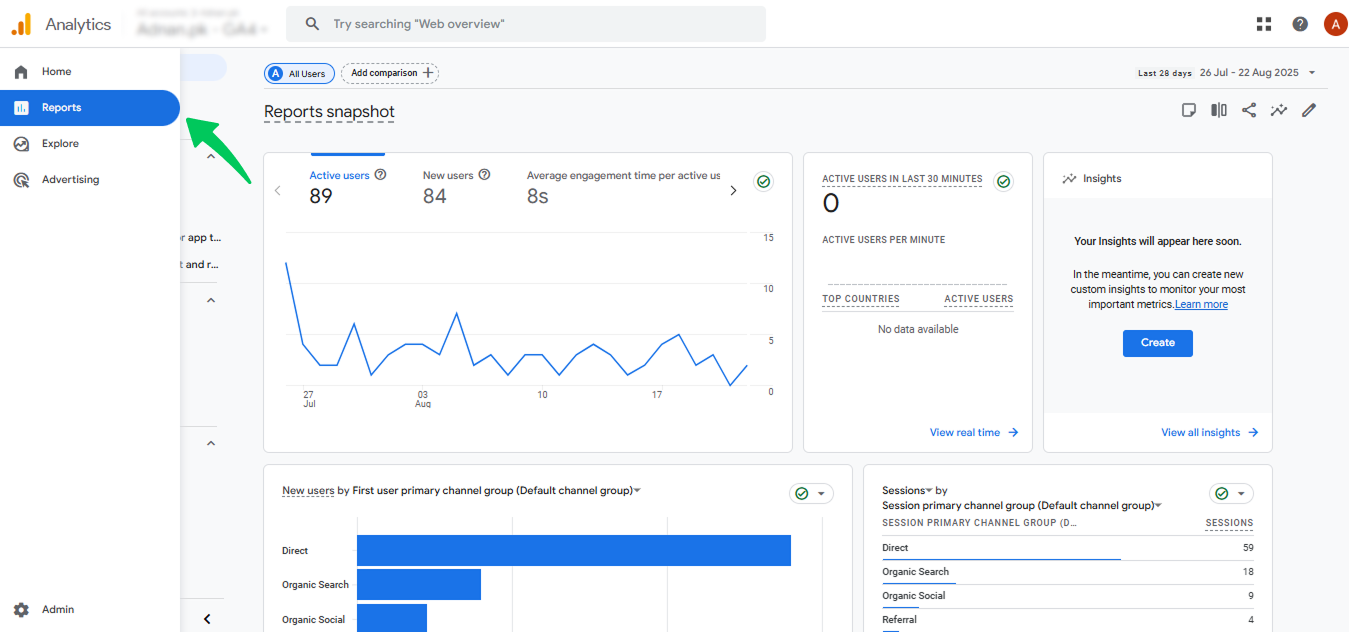
Task: Open the user account avatar
Action: (x=1335, y=24)
